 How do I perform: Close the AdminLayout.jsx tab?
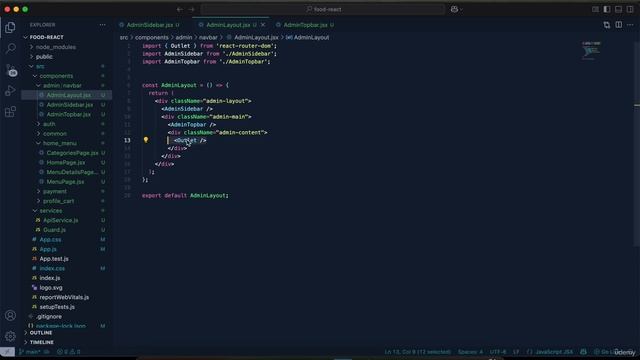point(263,25)
